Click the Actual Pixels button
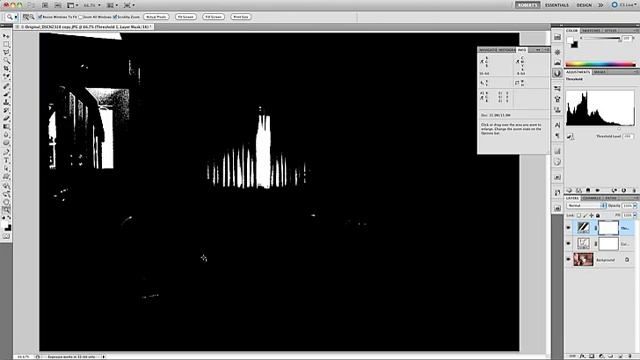The height and width of the screenshot is (360, 640). coord(156,17)
